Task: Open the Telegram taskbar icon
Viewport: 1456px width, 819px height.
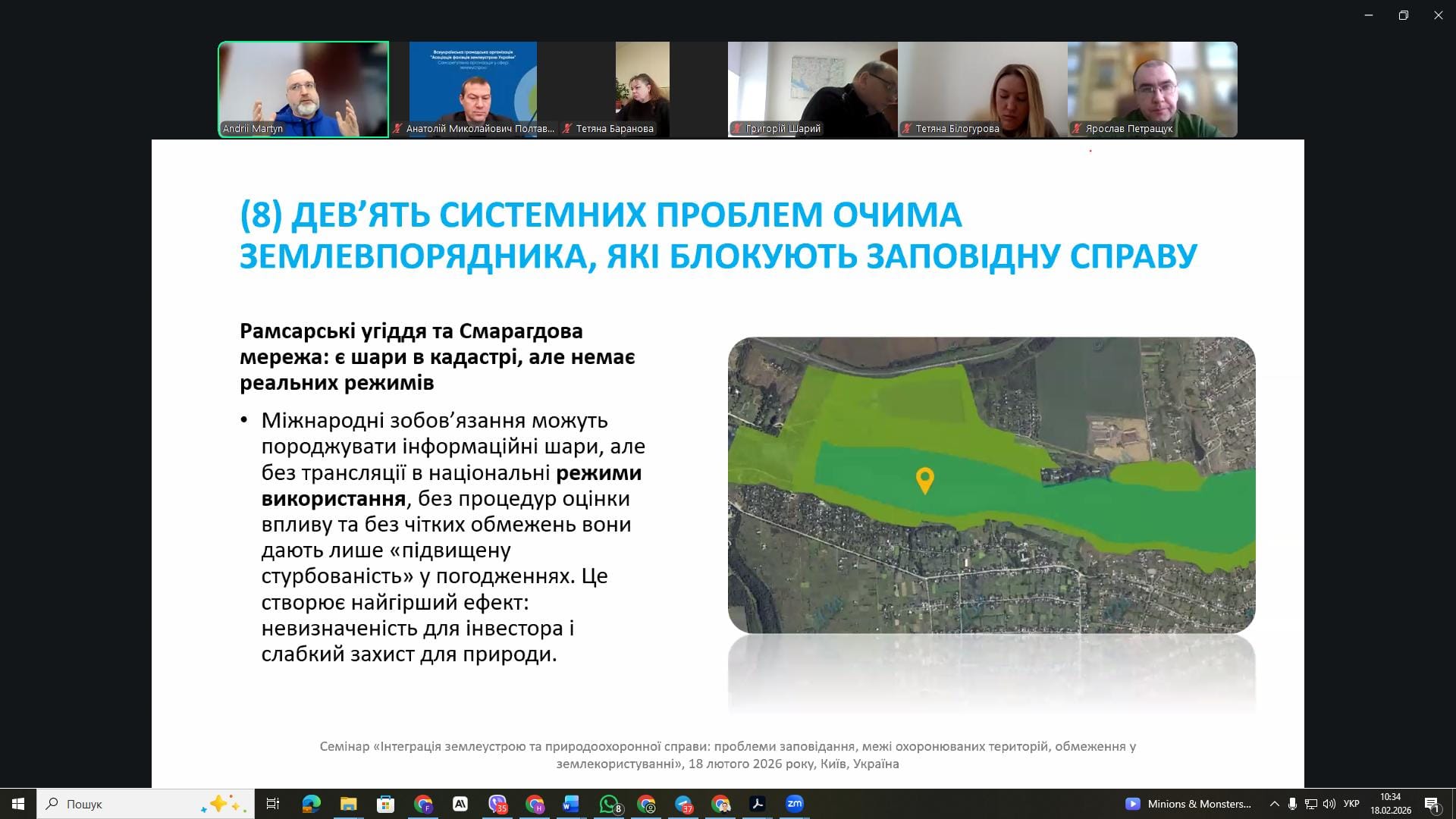Action: [x=683, y=804]
